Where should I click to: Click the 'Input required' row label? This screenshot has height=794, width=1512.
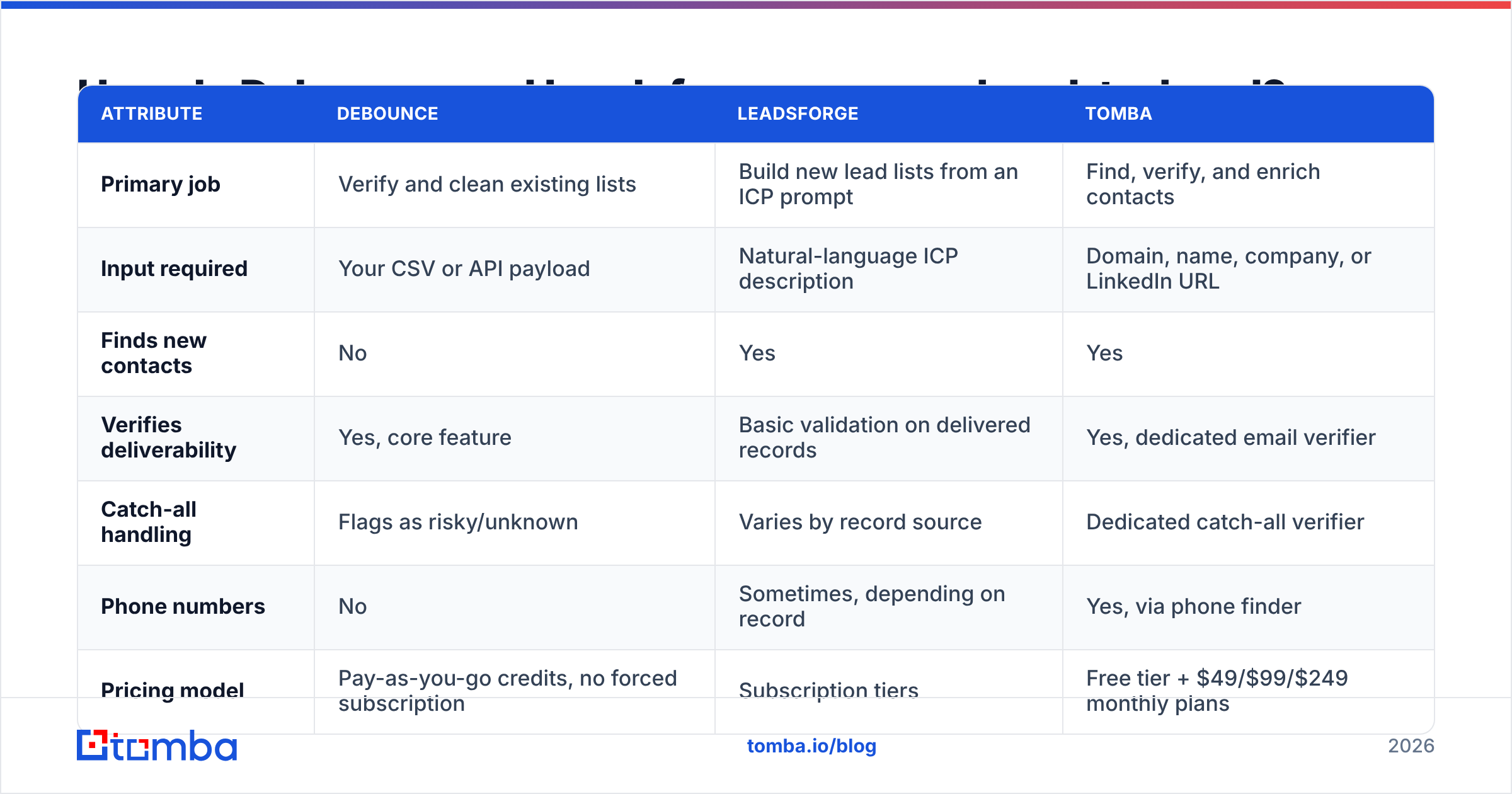(x=175, y=268)
